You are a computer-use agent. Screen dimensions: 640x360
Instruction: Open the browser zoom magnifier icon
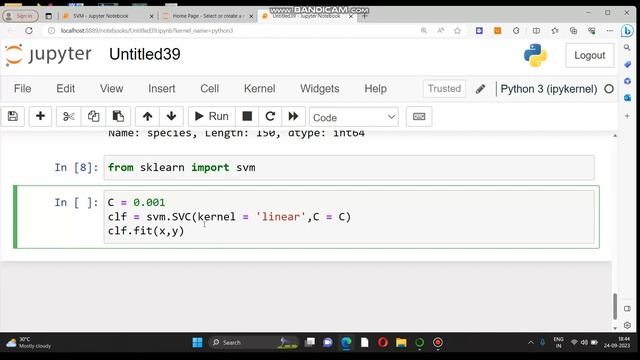pos(424,31)
